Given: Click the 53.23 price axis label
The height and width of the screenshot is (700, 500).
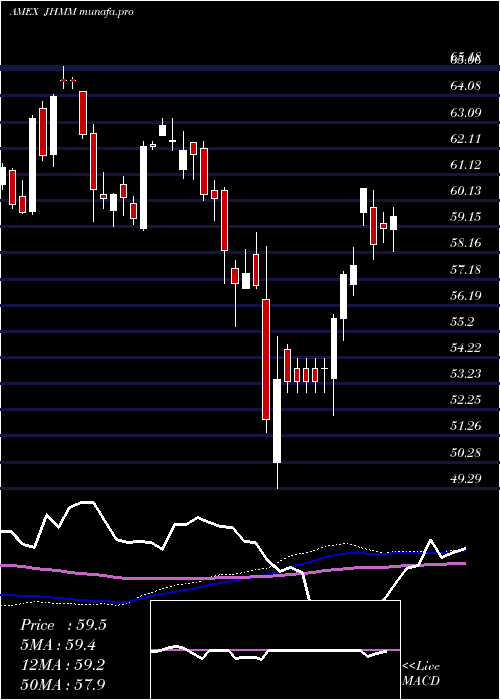Looking at the screenshot, I should pos(466,374).
